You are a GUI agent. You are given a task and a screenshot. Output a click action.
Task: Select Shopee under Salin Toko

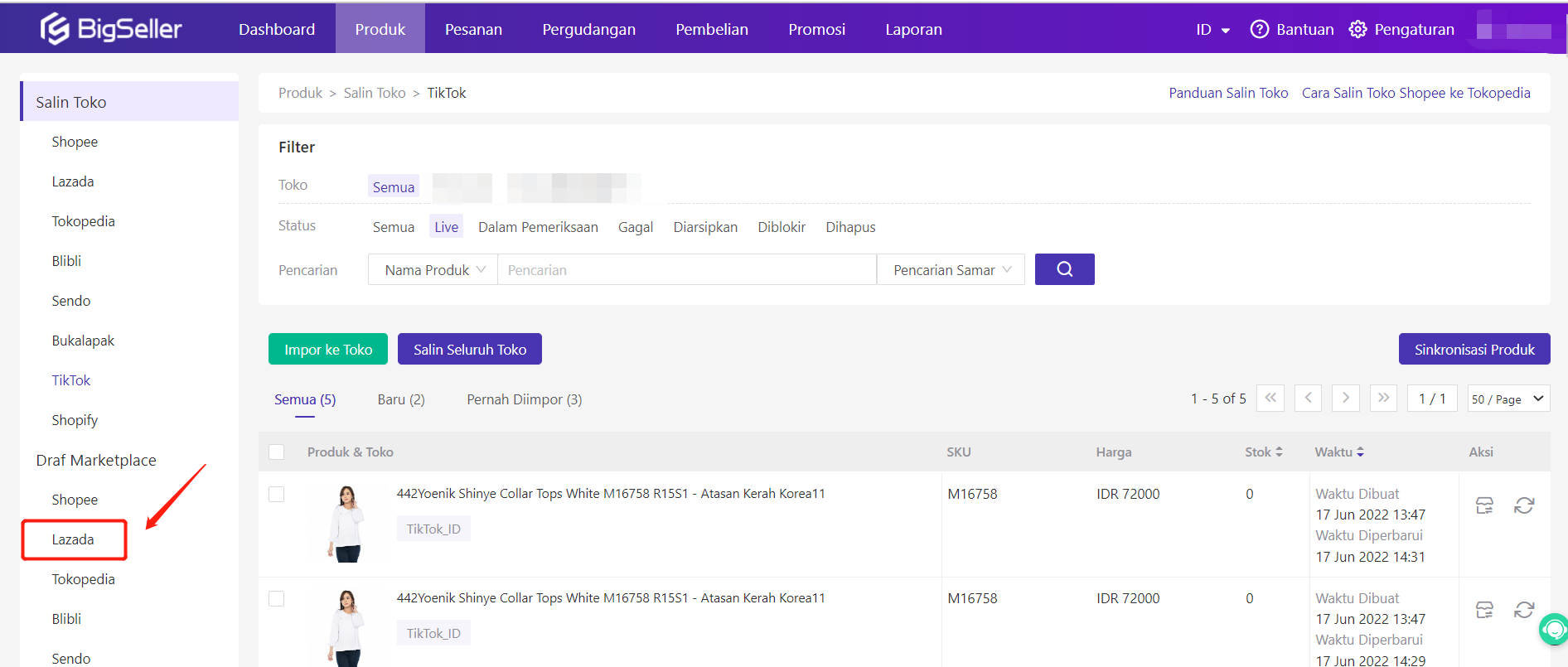pyautogui.click(x=75, y=142)
